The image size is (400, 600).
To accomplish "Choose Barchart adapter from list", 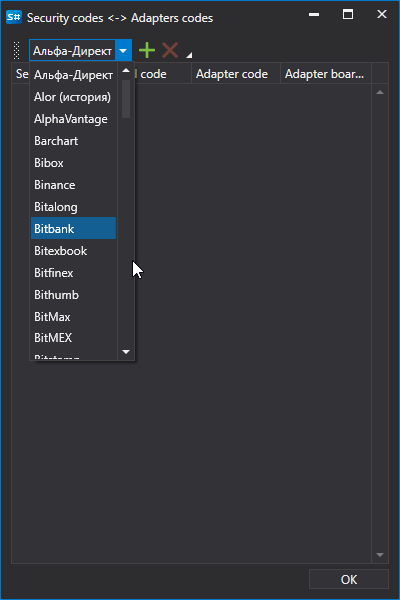I will (73, 141).
